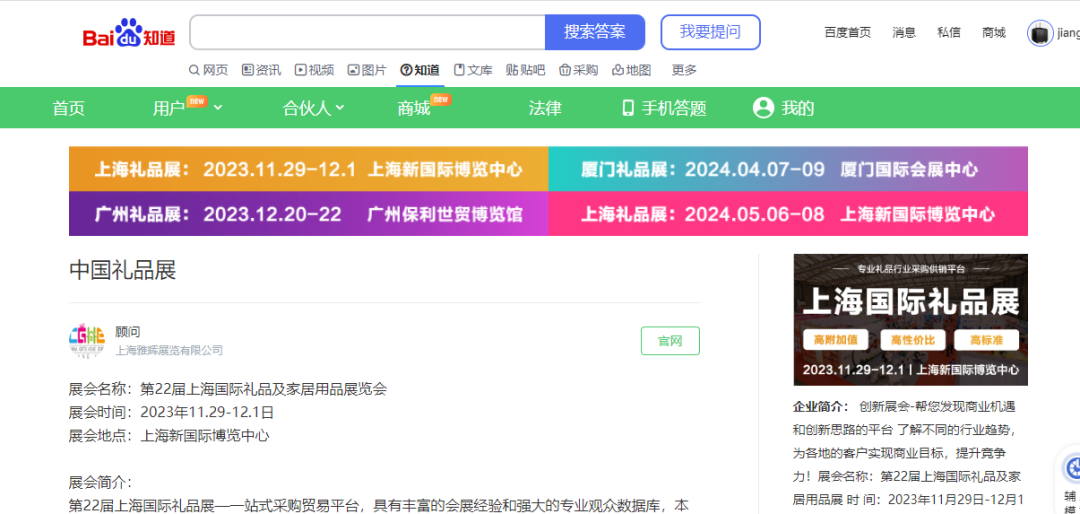
Task: Click the 顾问 author name
Action: click(127, 332)
